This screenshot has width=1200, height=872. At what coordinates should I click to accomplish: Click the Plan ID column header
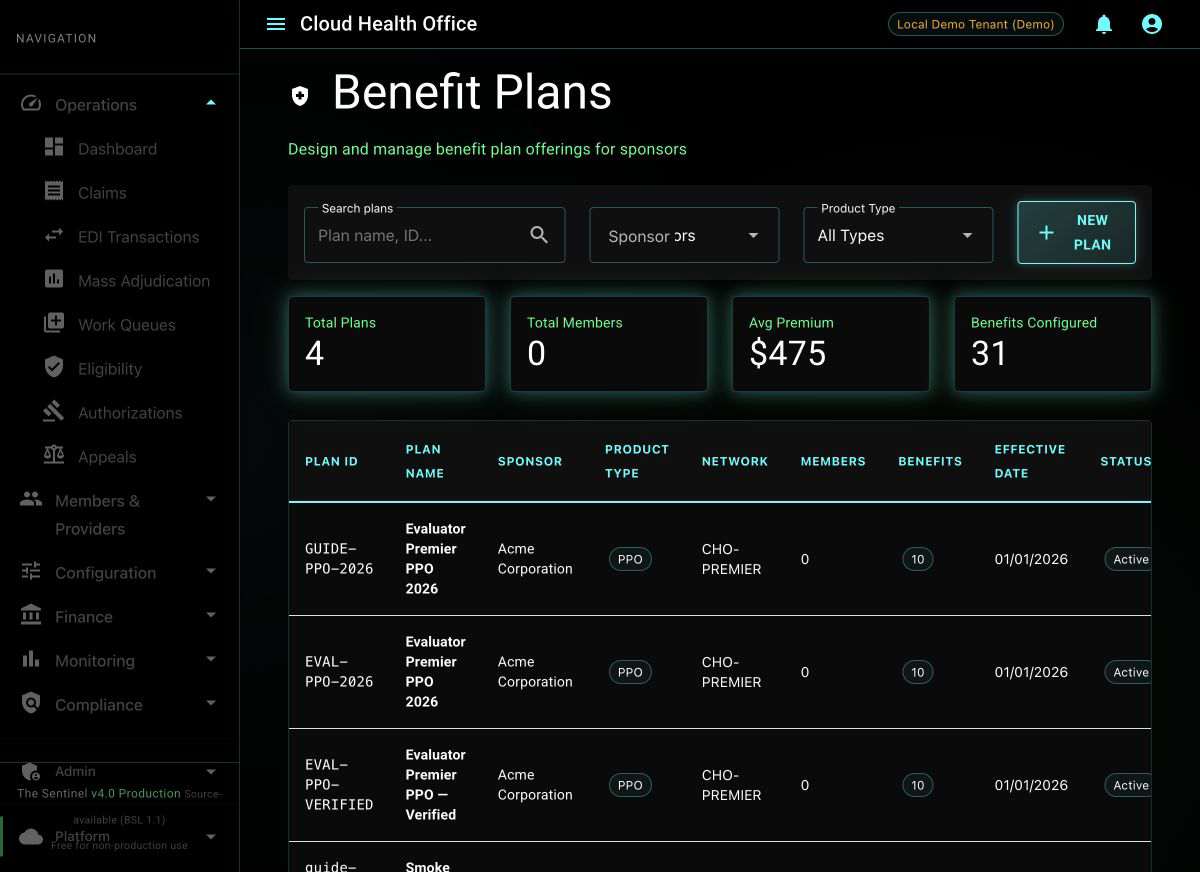(x=331, y=461)
